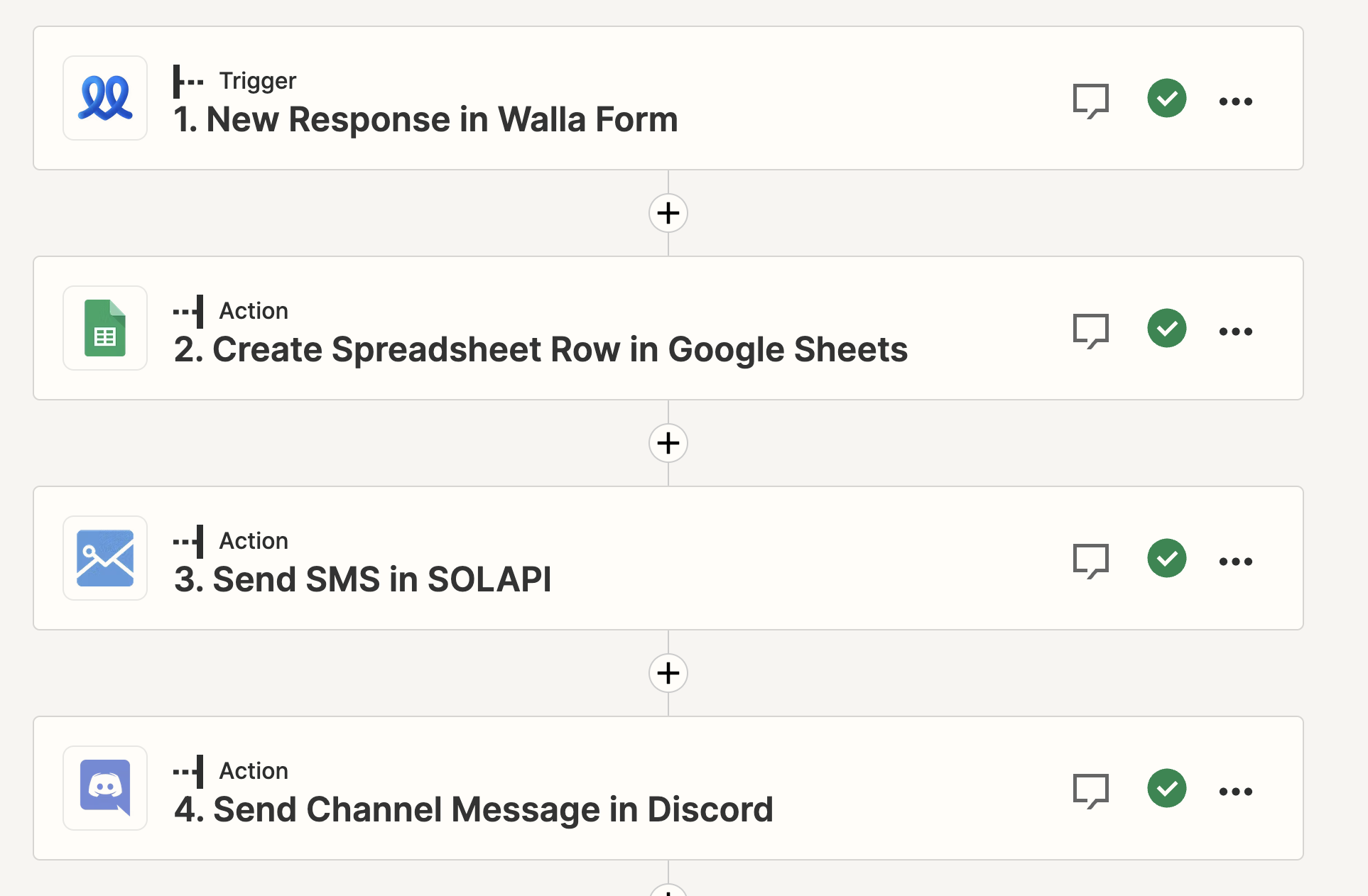Click green status check on Discord step

tap(1167, 788)
